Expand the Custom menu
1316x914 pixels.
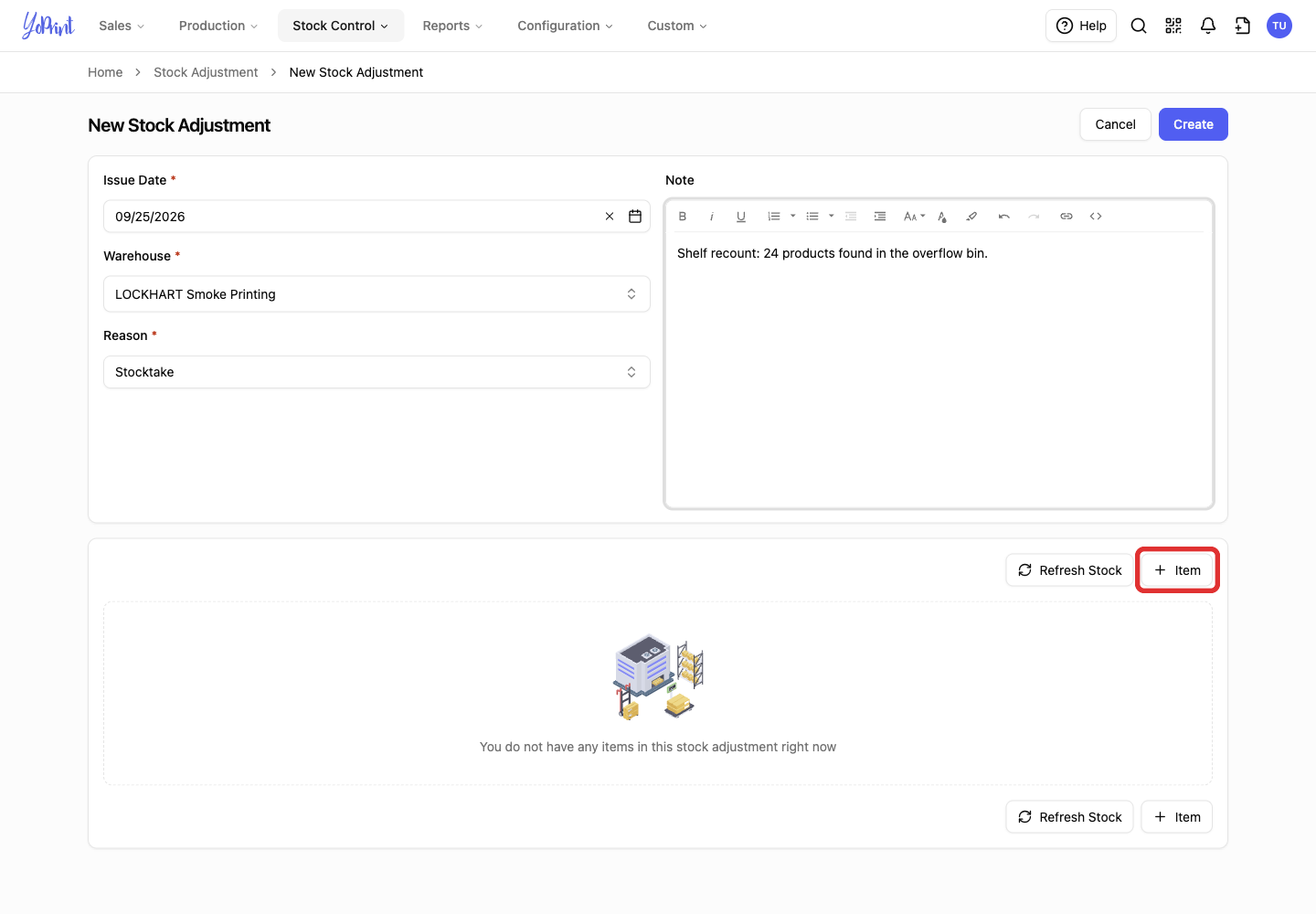pos(677,26)
